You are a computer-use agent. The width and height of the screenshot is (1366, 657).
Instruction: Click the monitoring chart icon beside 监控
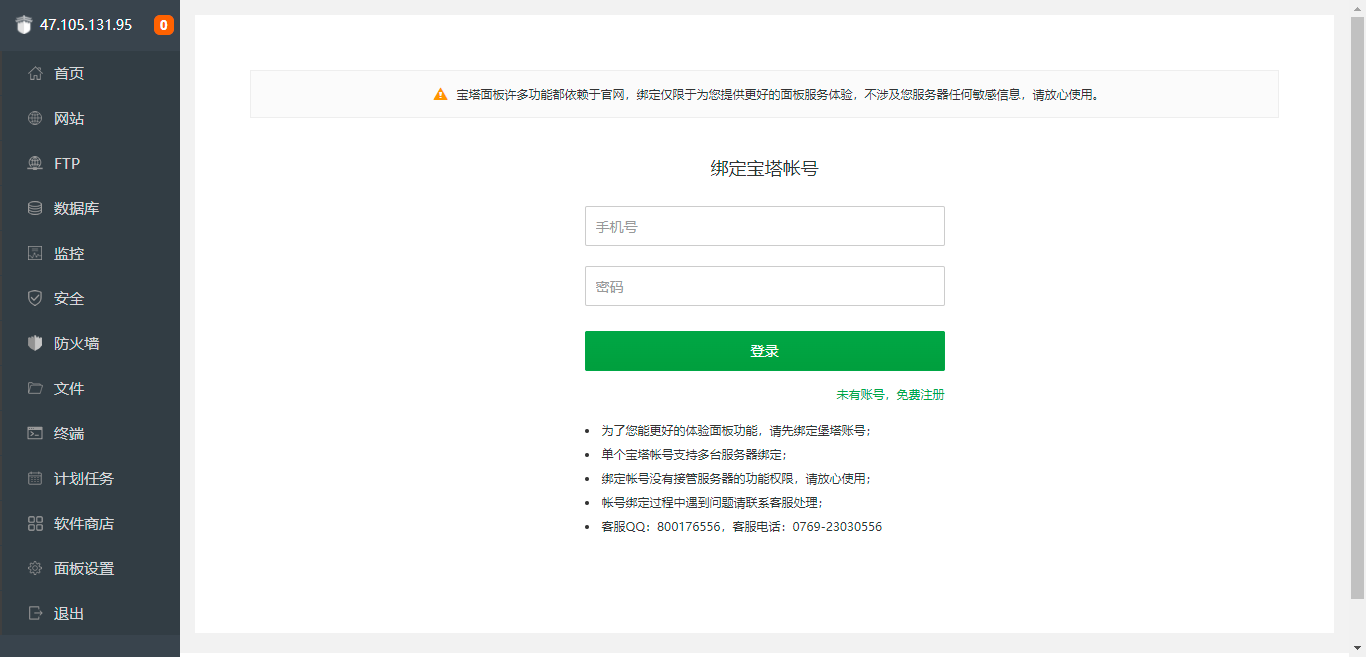tap(35, 253)
